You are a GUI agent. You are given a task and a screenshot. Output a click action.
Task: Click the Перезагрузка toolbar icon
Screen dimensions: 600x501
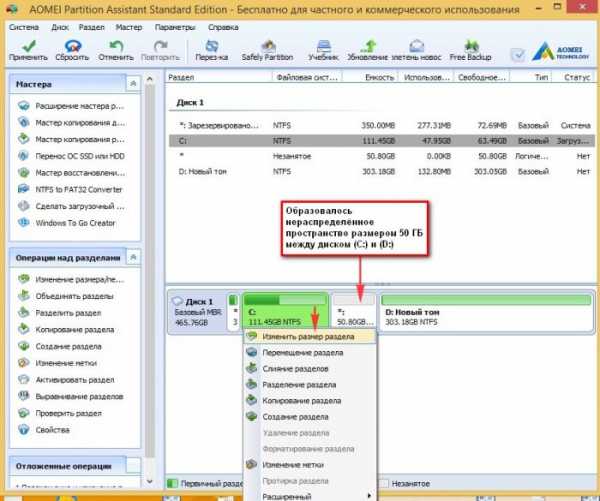(x=212, y=51)
